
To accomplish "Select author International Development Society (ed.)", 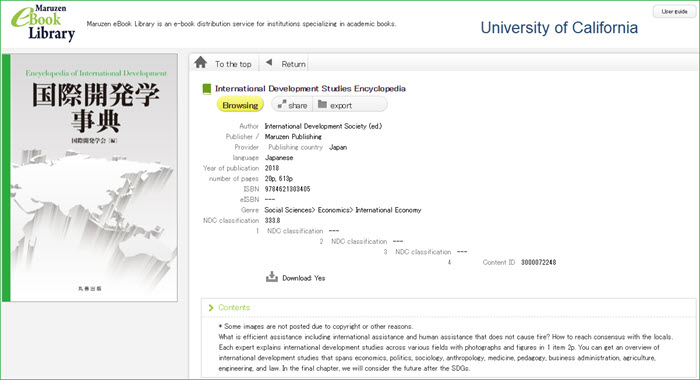I will [x=323, y=126].
